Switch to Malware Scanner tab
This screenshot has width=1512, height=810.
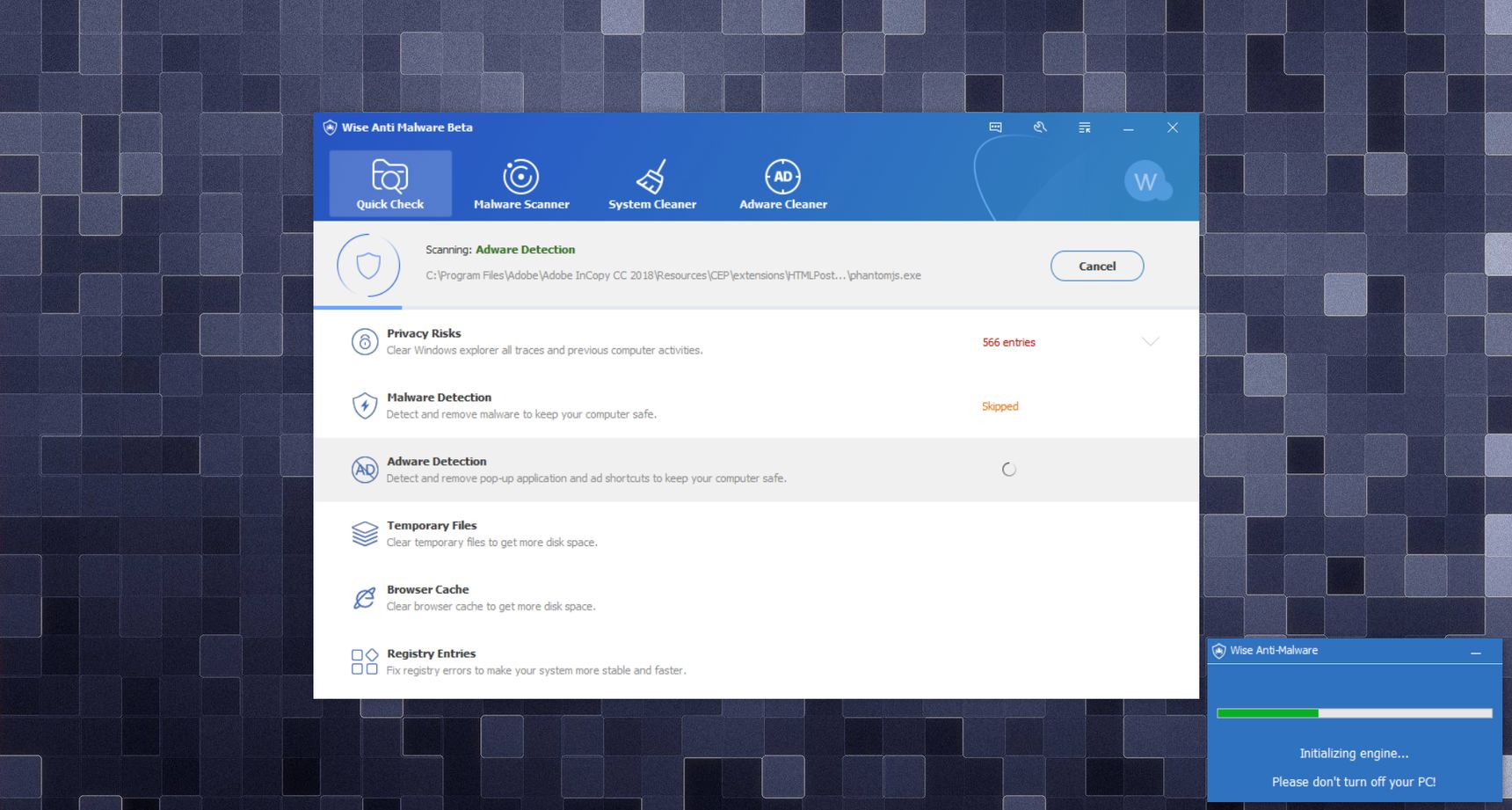point(521,183)
